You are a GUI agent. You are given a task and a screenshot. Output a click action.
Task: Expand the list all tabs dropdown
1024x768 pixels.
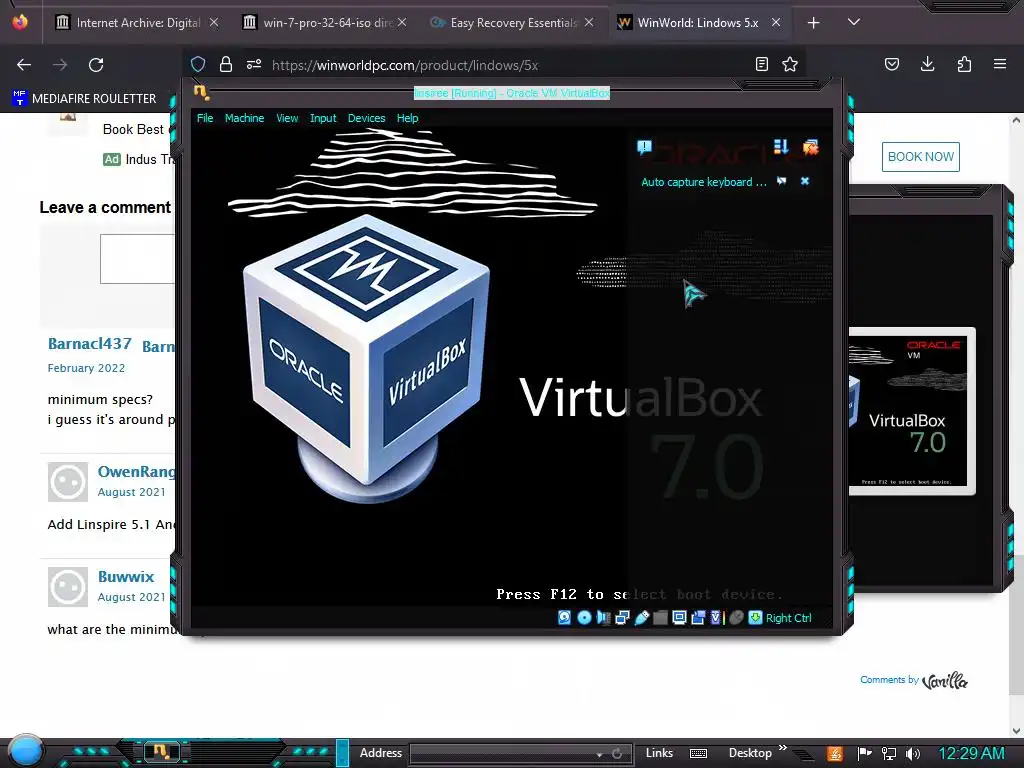click(854, 22)
